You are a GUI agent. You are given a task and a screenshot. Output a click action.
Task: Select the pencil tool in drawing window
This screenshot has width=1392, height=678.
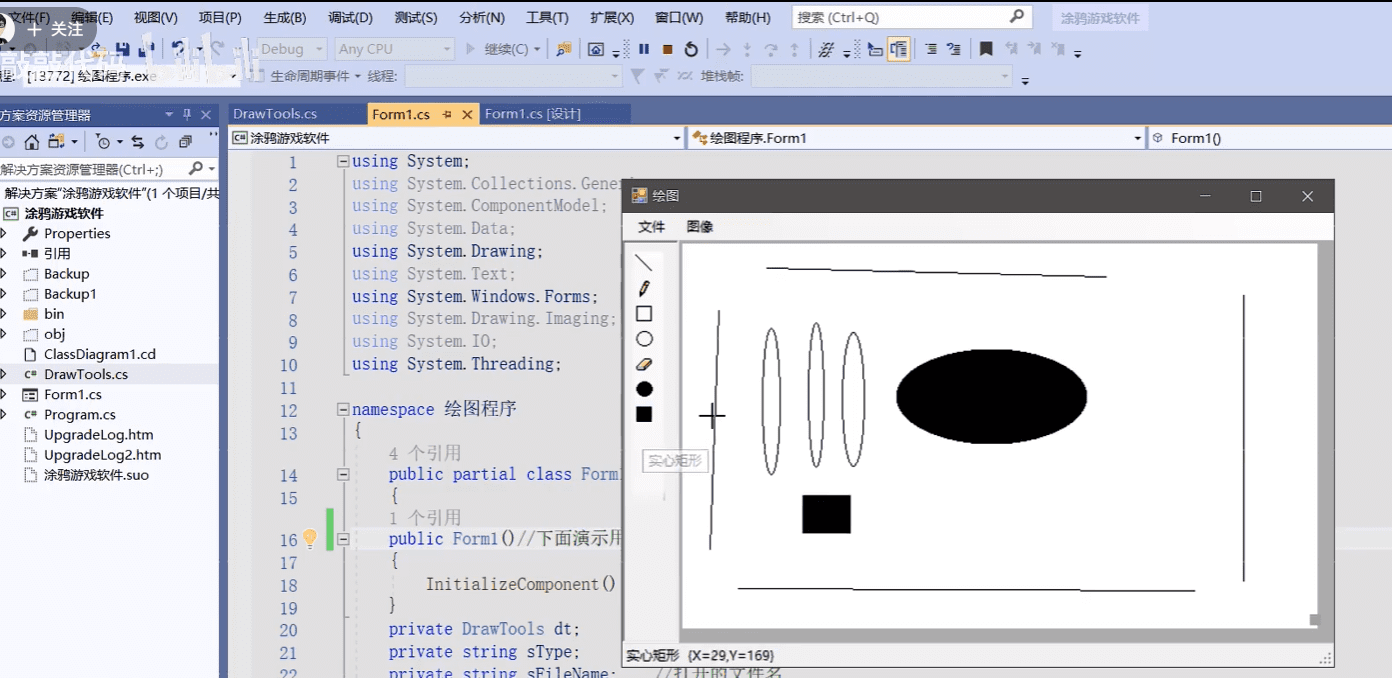pyautogui.click(x=644, y=288)
